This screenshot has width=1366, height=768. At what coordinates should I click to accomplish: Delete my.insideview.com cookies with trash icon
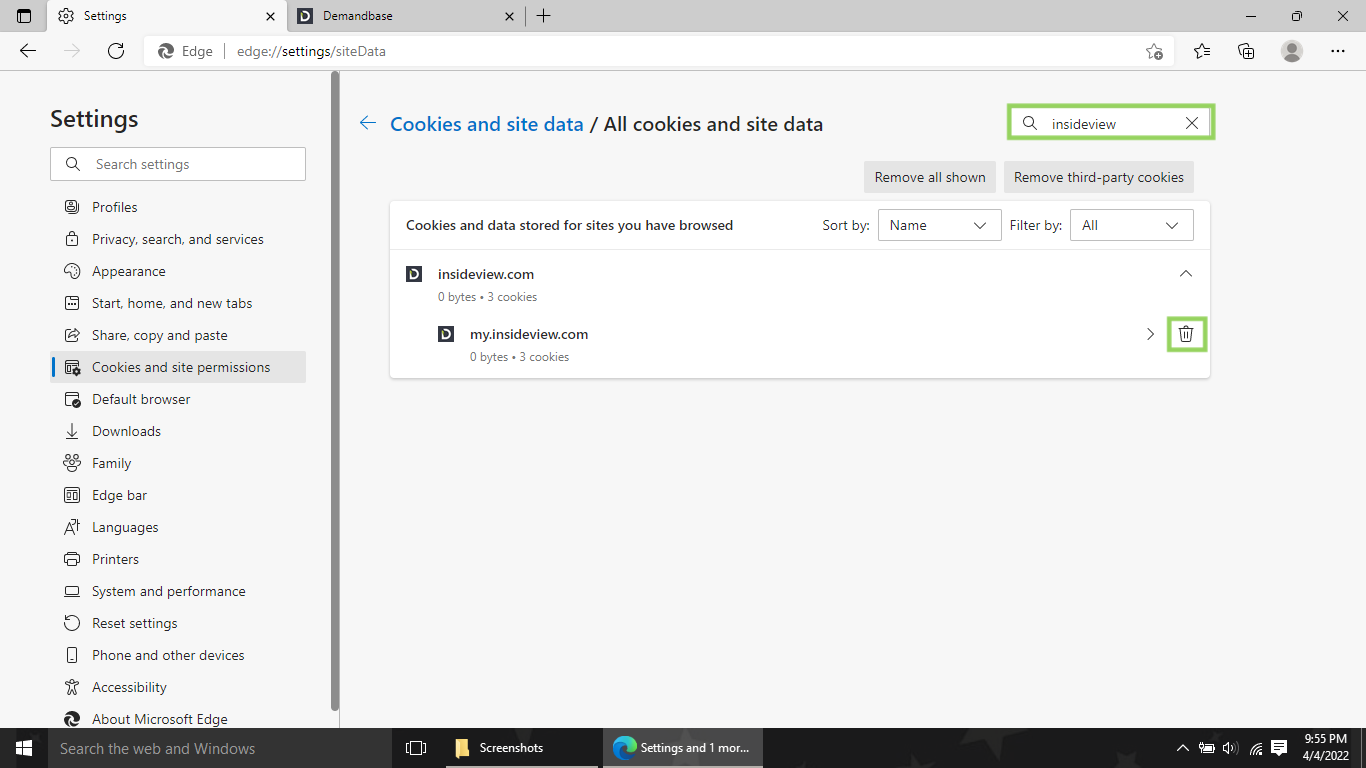click(x=1186, y=334)
